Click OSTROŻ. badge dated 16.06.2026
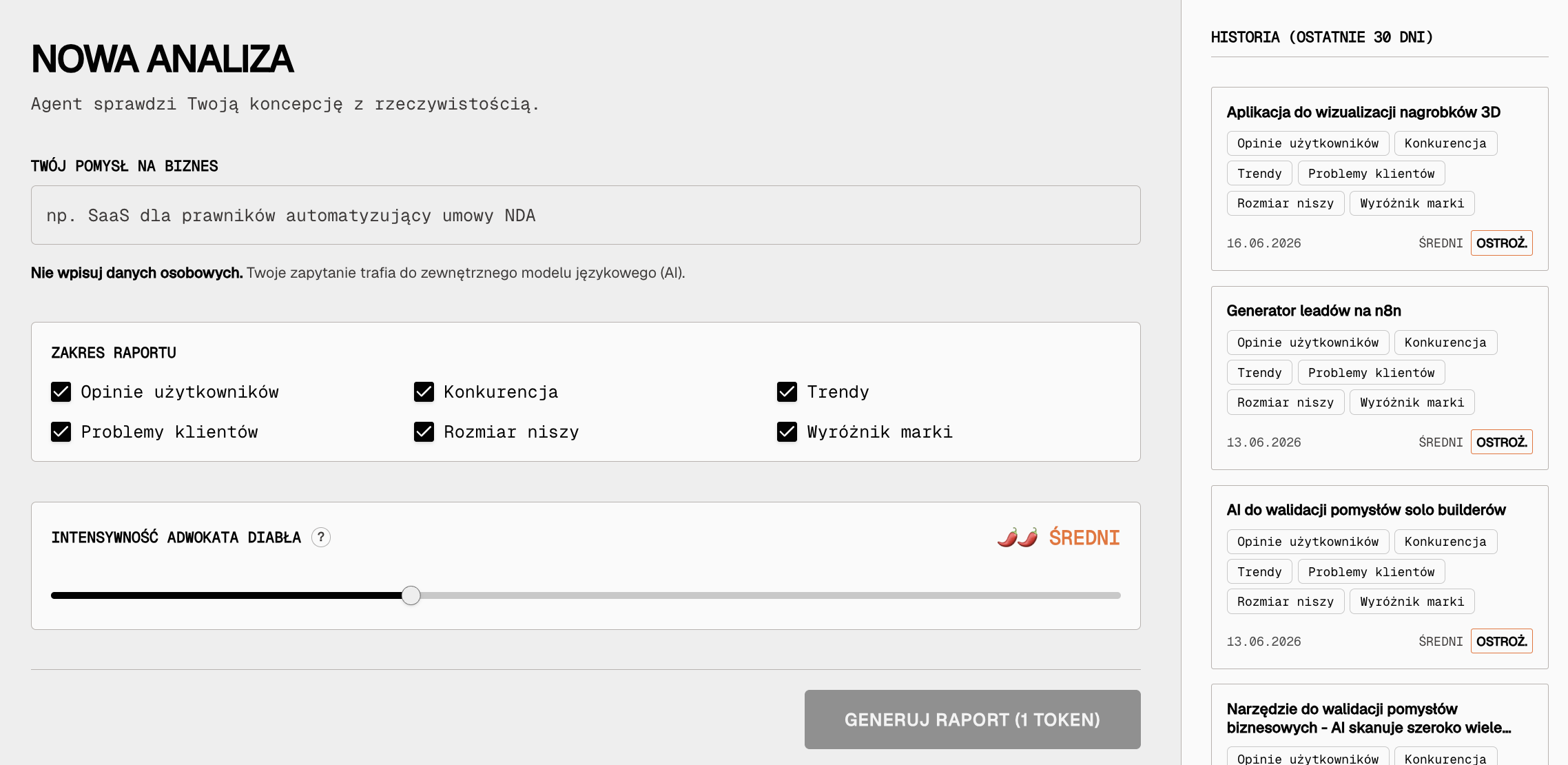1568x765 pixels. coord(1502,243)
